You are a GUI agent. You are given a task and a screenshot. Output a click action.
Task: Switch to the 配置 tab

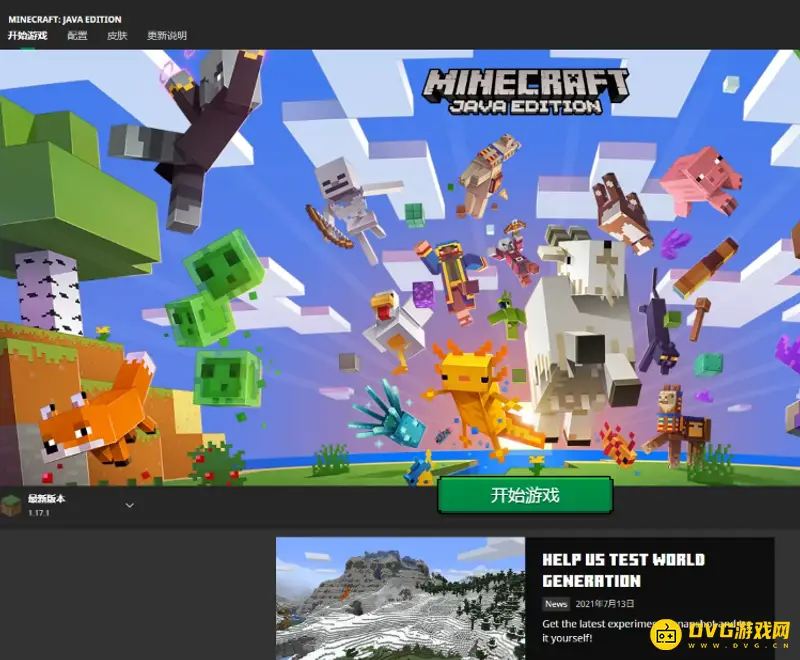click(77, 36)
